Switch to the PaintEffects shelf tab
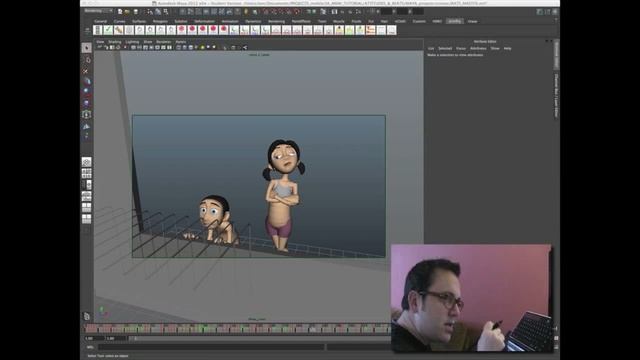Viewport: 640px width, 360px height. click(x=301, y=21)
